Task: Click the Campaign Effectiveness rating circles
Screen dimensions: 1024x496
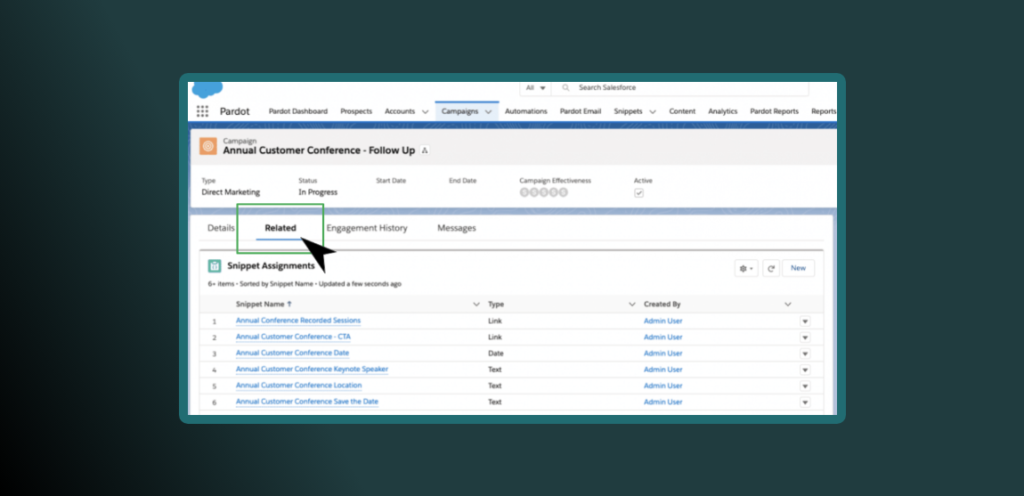Action: coord(543,193)
